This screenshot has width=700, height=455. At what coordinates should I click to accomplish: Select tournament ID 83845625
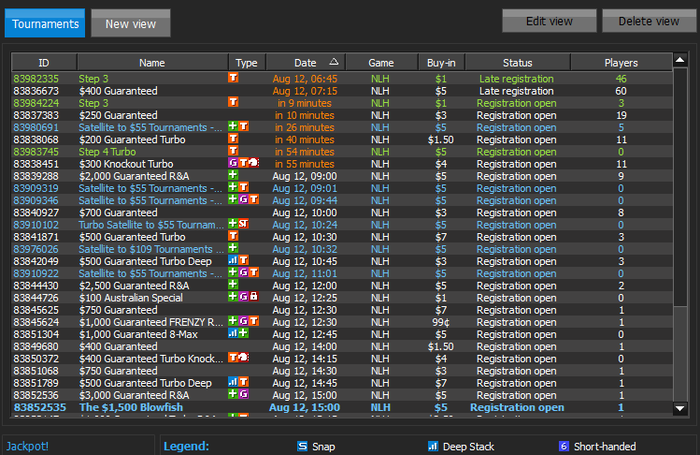[342, 310]
